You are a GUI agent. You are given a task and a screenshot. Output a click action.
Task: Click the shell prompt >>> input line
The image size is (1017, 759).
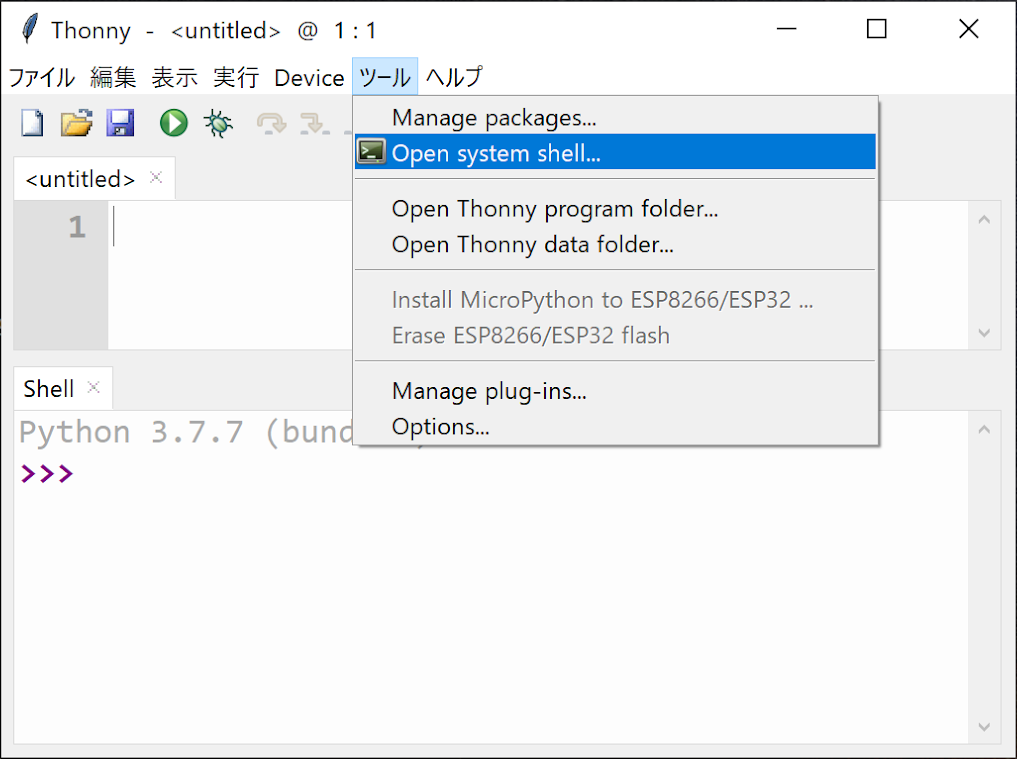coord(493,474)
